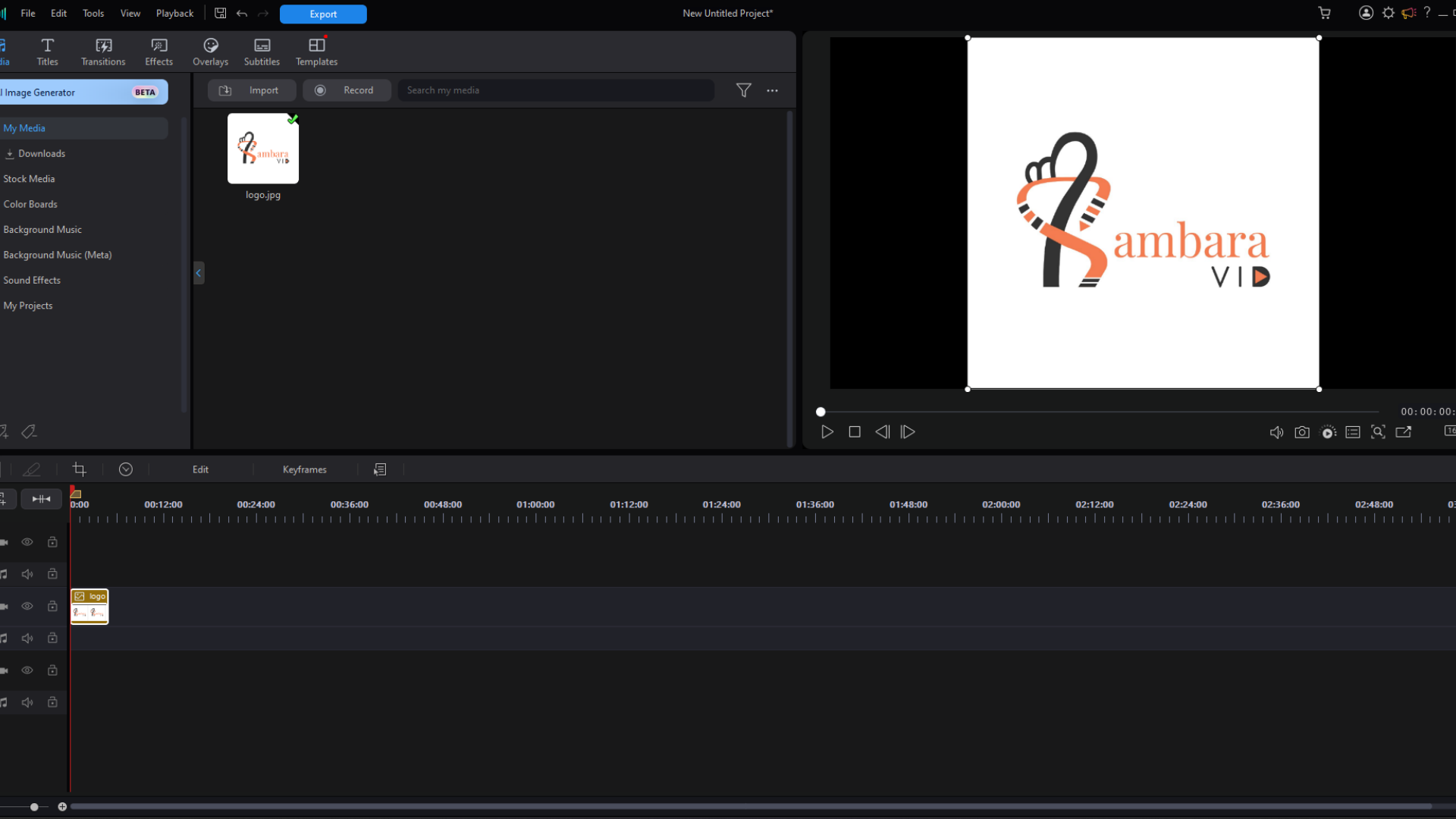Undo the last action
Image resolution: width=1456 pixels, height=819 pixels.
[x=242, y=14]
